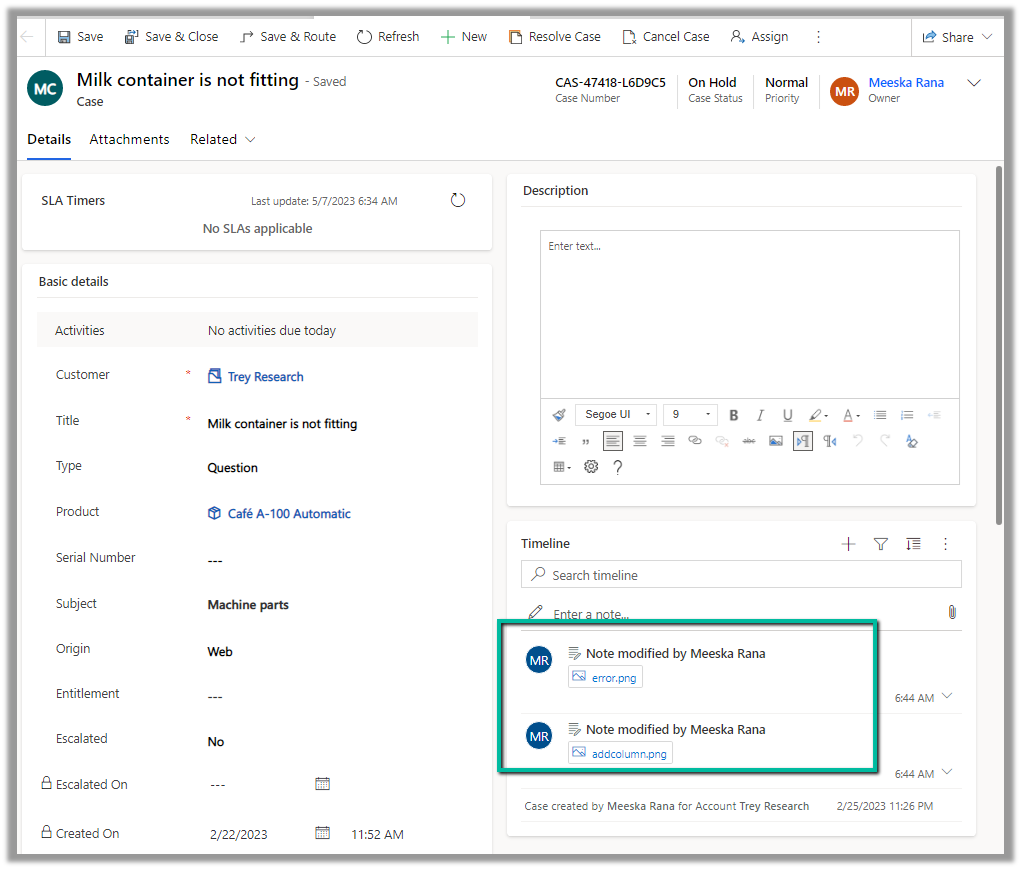This screenshot has height=870, width=1021.
Task: Add a new timeline record with plus icon
Action: point(848,544)
